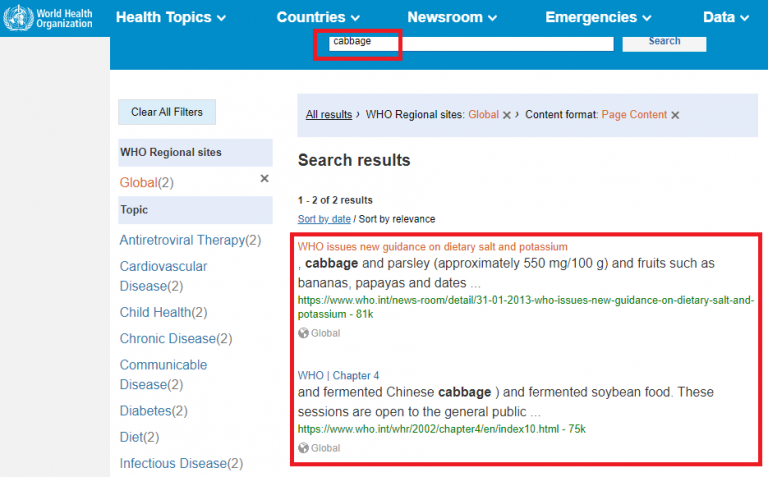Open WHO issues new guidance on dietary salt result
The image size is (768, 477).
(x=432, y=247)
